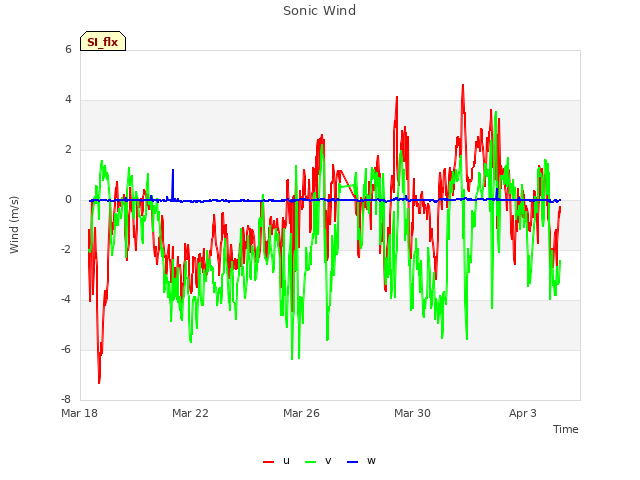Click the y-axis value 6

(68, 49)
